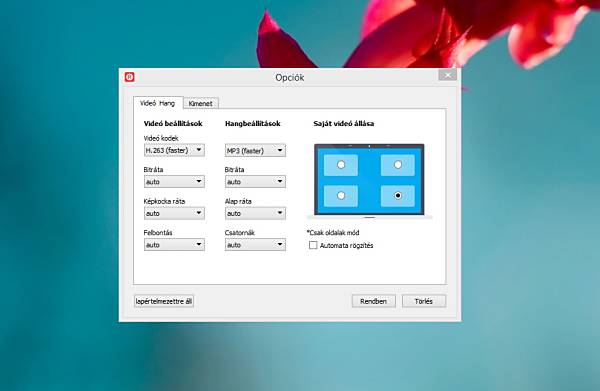The image size is (600, 391).
Task: Click the Opciók window title
Action: [x=290, y=78]
